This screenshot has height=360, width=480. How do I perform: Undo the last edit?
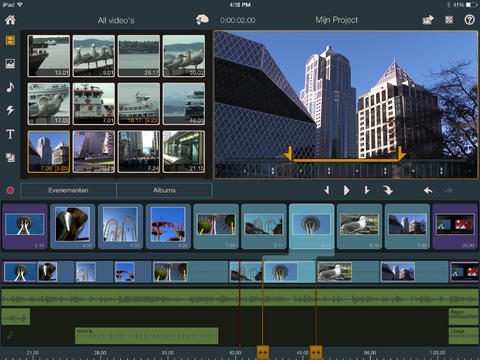click(x=428, y=190)
